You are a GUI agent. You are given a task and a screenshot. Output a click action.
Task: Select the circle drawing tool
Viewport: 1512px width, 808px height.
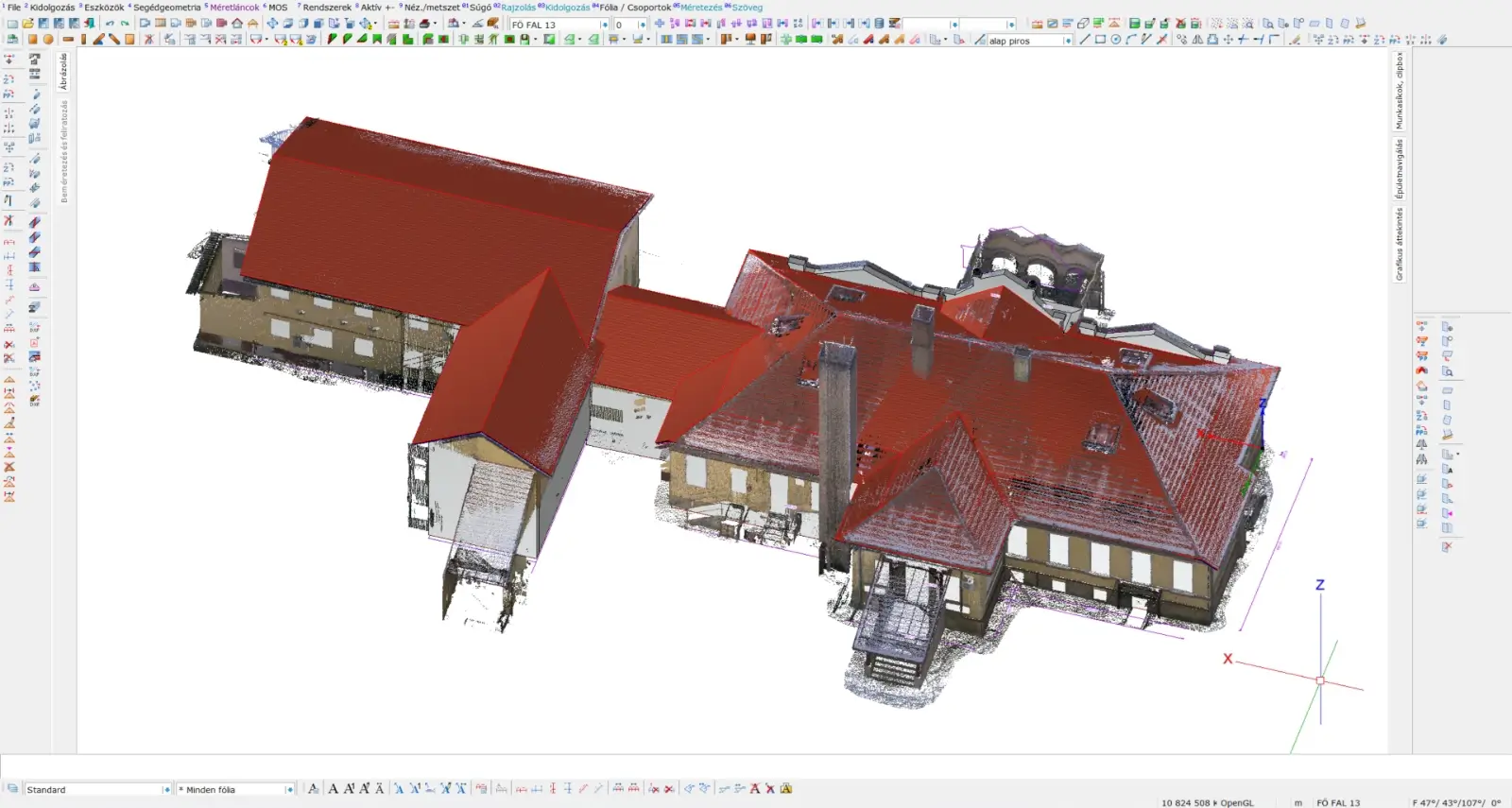pos(1115,40)
